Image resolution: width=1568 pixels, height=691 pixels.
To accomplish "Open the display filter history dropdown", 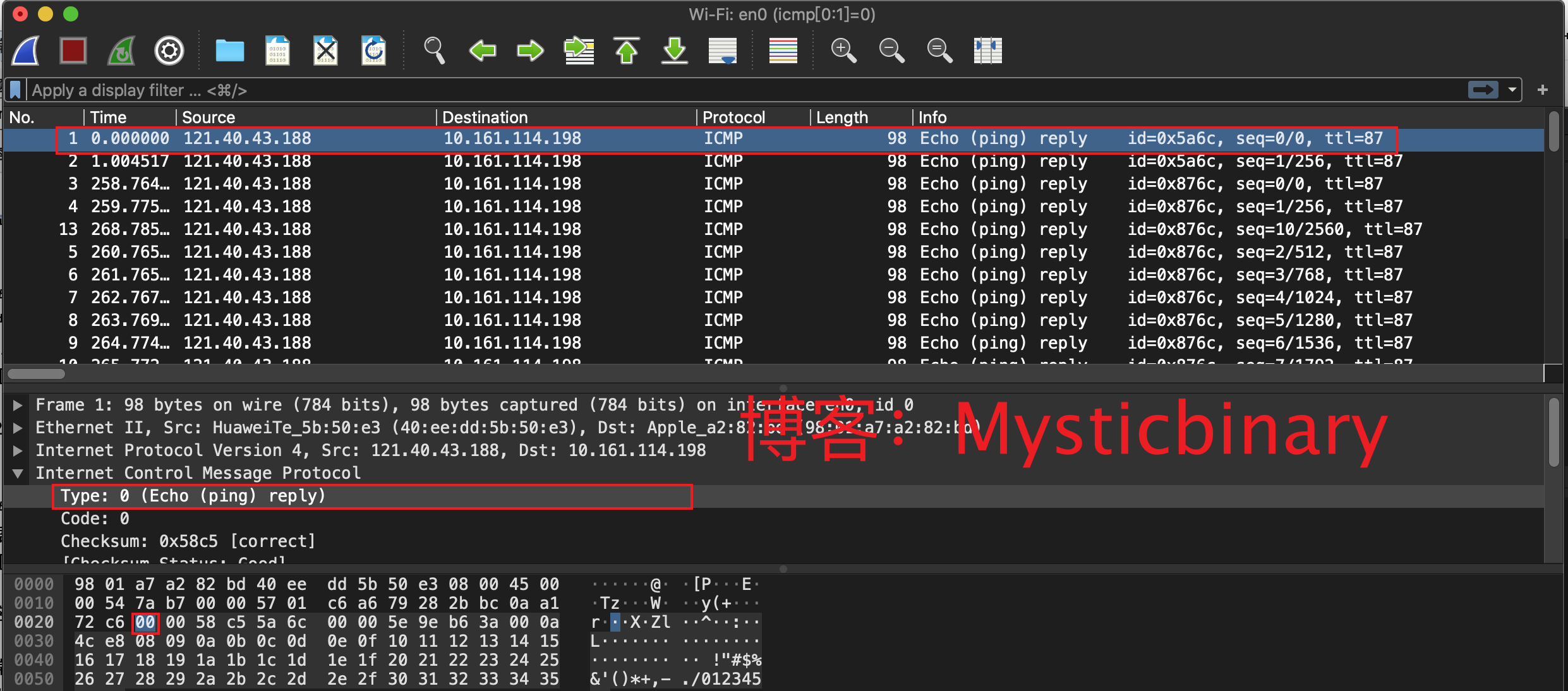I will 1512,90.
